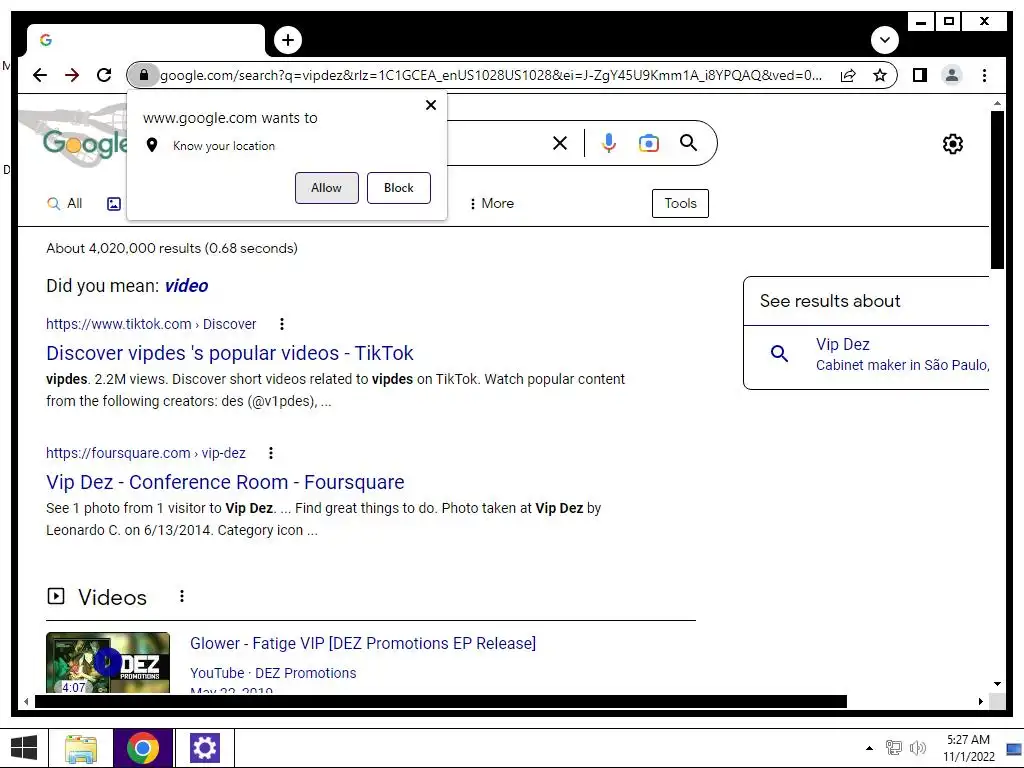This screenshot has height=768, width=1024.
Task: Start voice search with the microphone icon
Action: click(x=609, y=143)
